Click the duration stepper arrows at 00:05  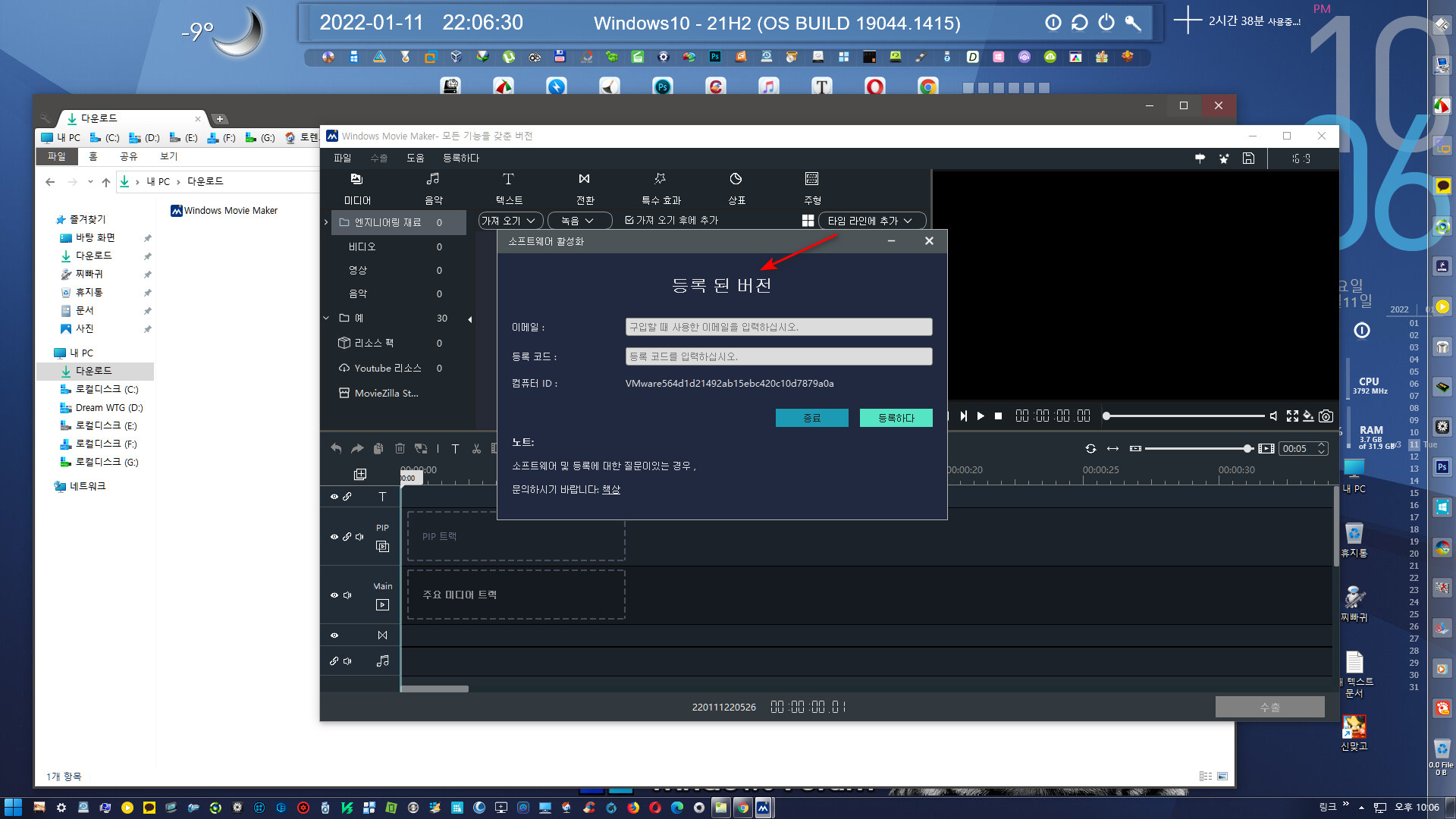click(x=1322, y=449)
